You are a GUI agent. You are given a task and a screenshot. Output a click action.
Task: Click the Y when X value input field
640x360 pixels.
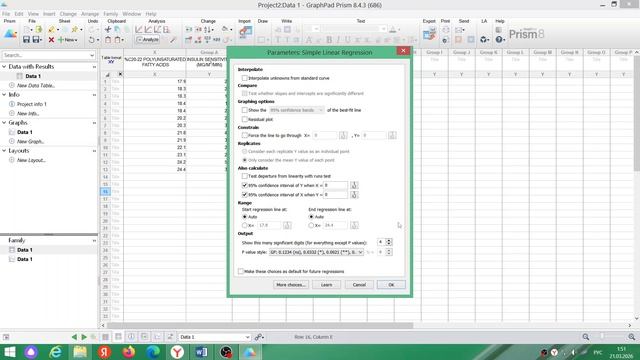336,185
